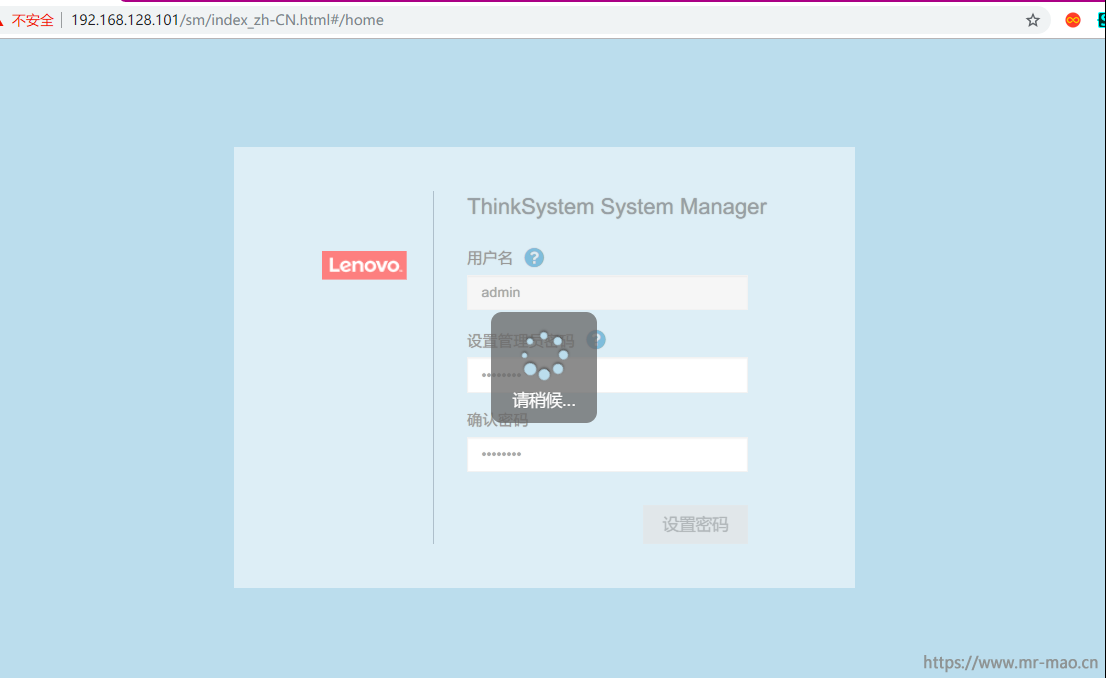Click the ThinkSystem System Manager title
The width and height of the screenshot is (1106, 678).
click(616, 207)
